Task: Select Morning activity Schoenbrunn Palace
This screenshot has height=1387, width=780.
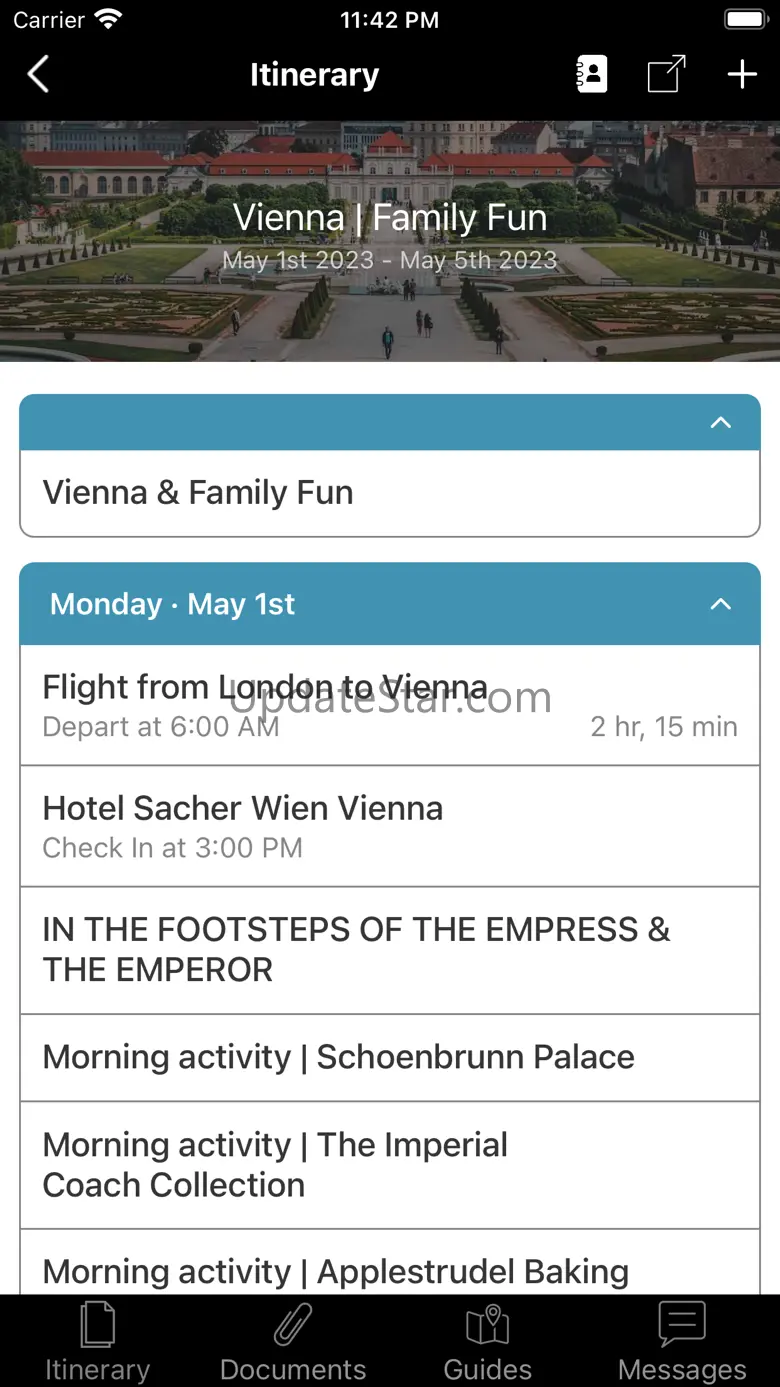Action: pyautogui.click(x=390, y=1057)
